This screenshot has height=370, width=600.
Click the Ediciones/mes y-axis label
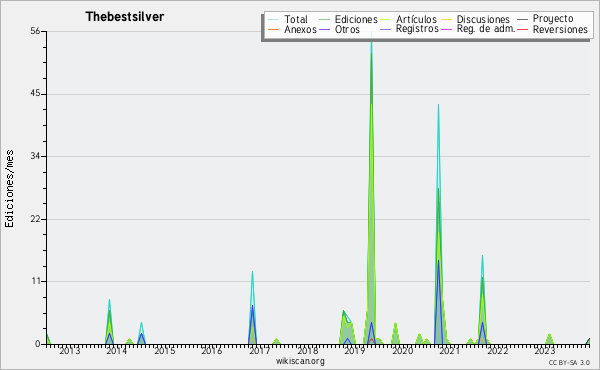(9, 189)
